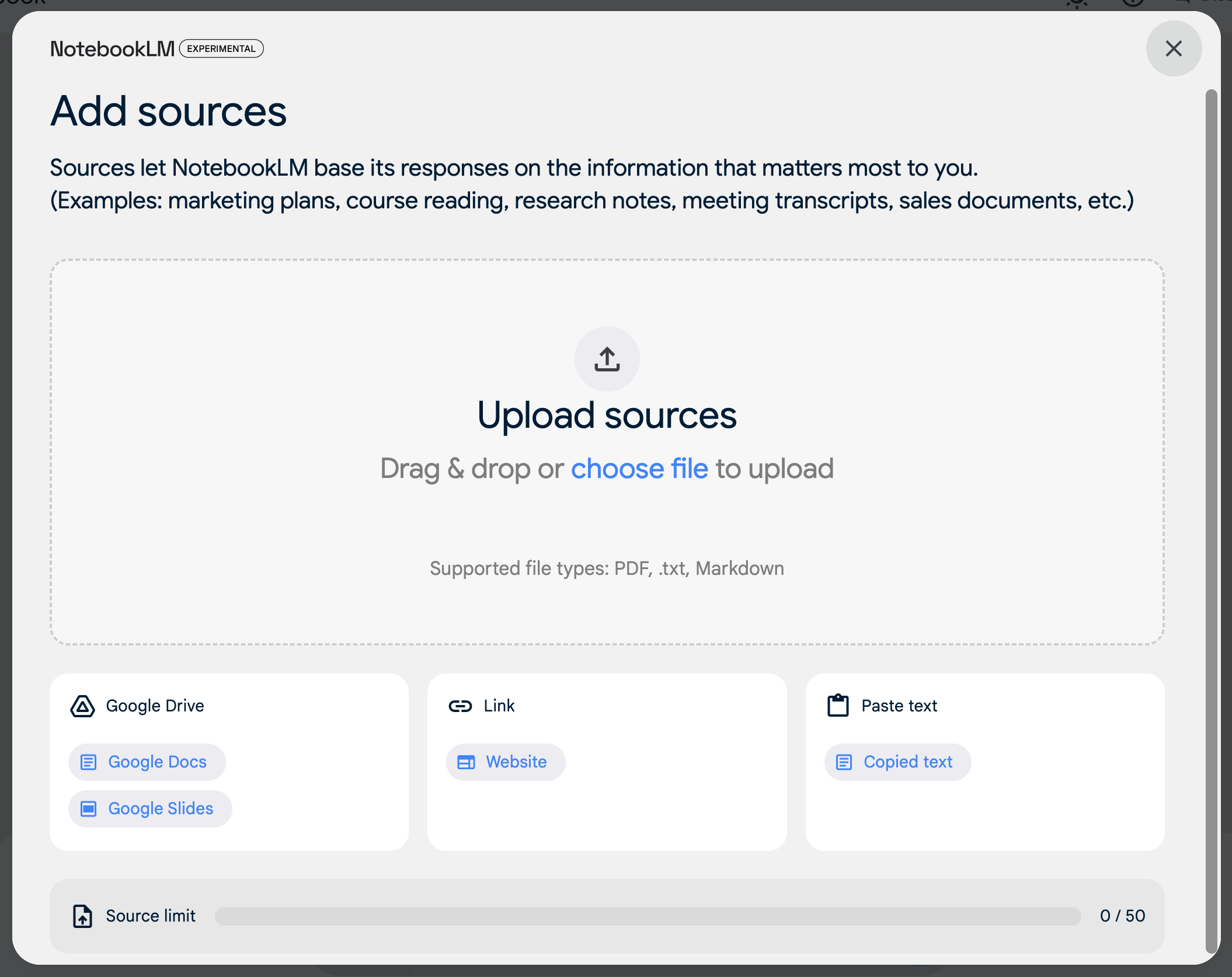Click the 'Upload sources' heading
This screenshot has height=977, width=1232.
pyautogui.click(x=607, y=416)
